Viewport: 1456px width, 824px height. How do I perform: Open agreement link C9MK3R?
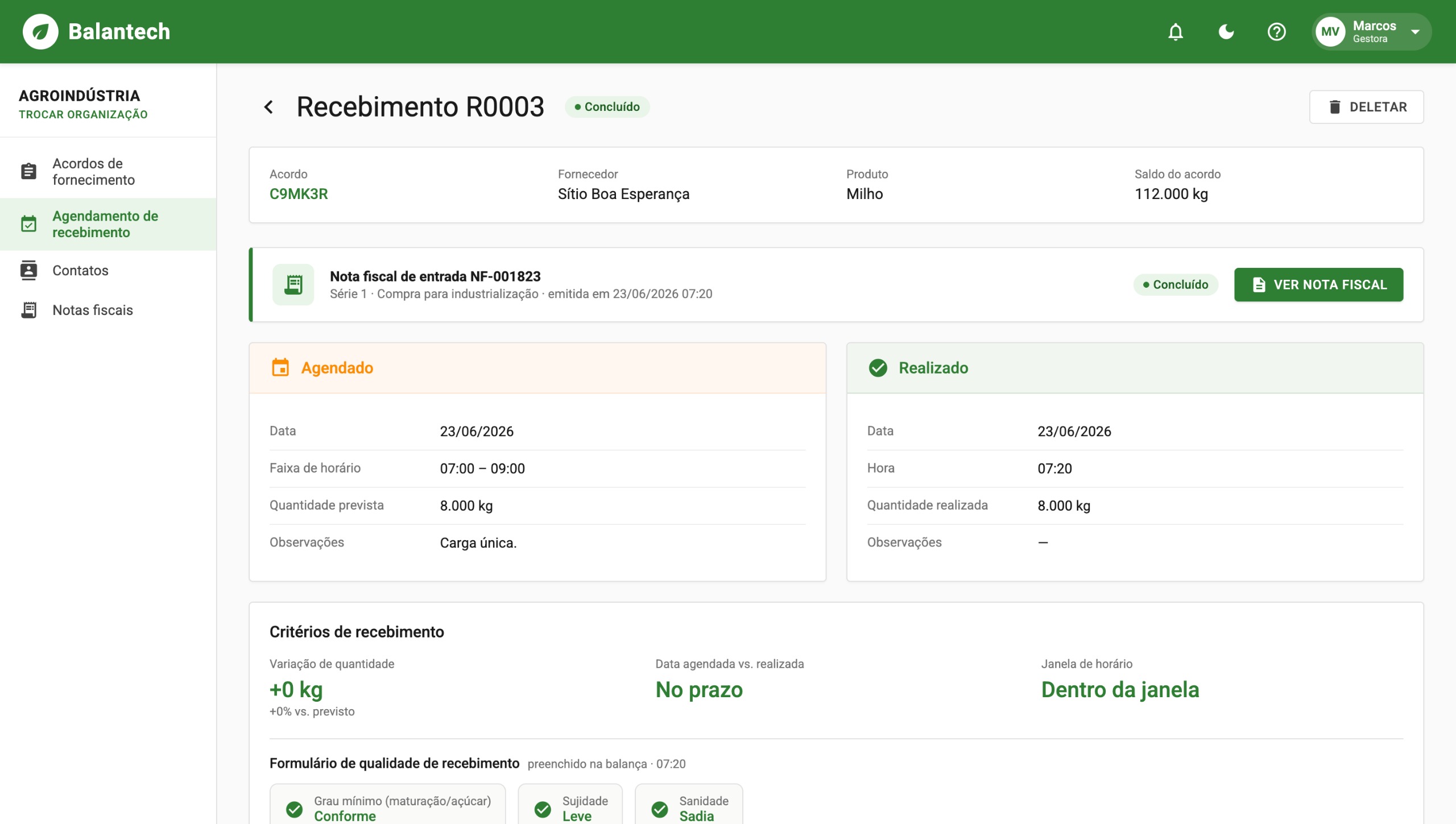(x=299, y=194)
